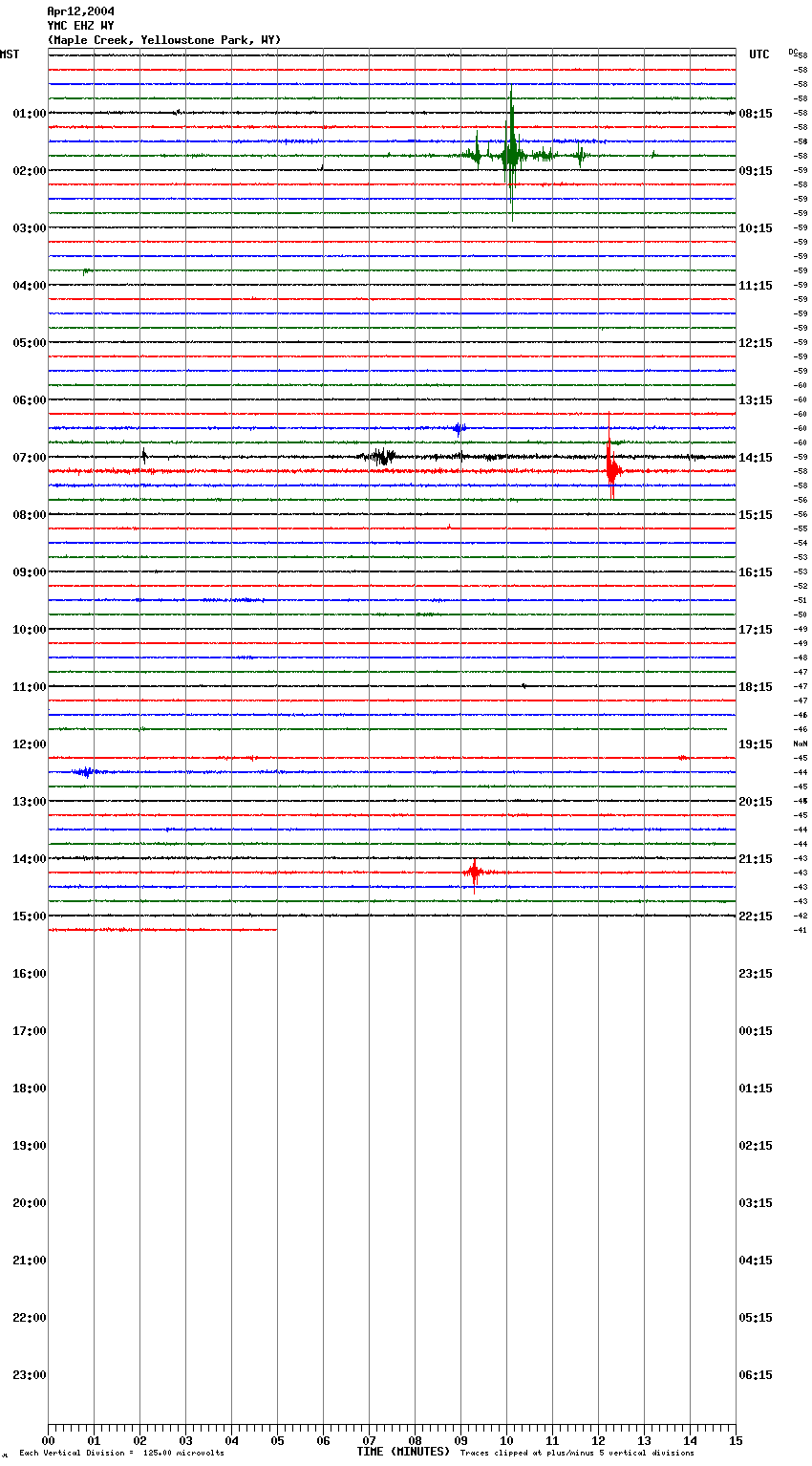Image resolution: width=812 pixels, height=1466 pixels.
Task: Click the Apr12,2004 date header
Action: 80,11
